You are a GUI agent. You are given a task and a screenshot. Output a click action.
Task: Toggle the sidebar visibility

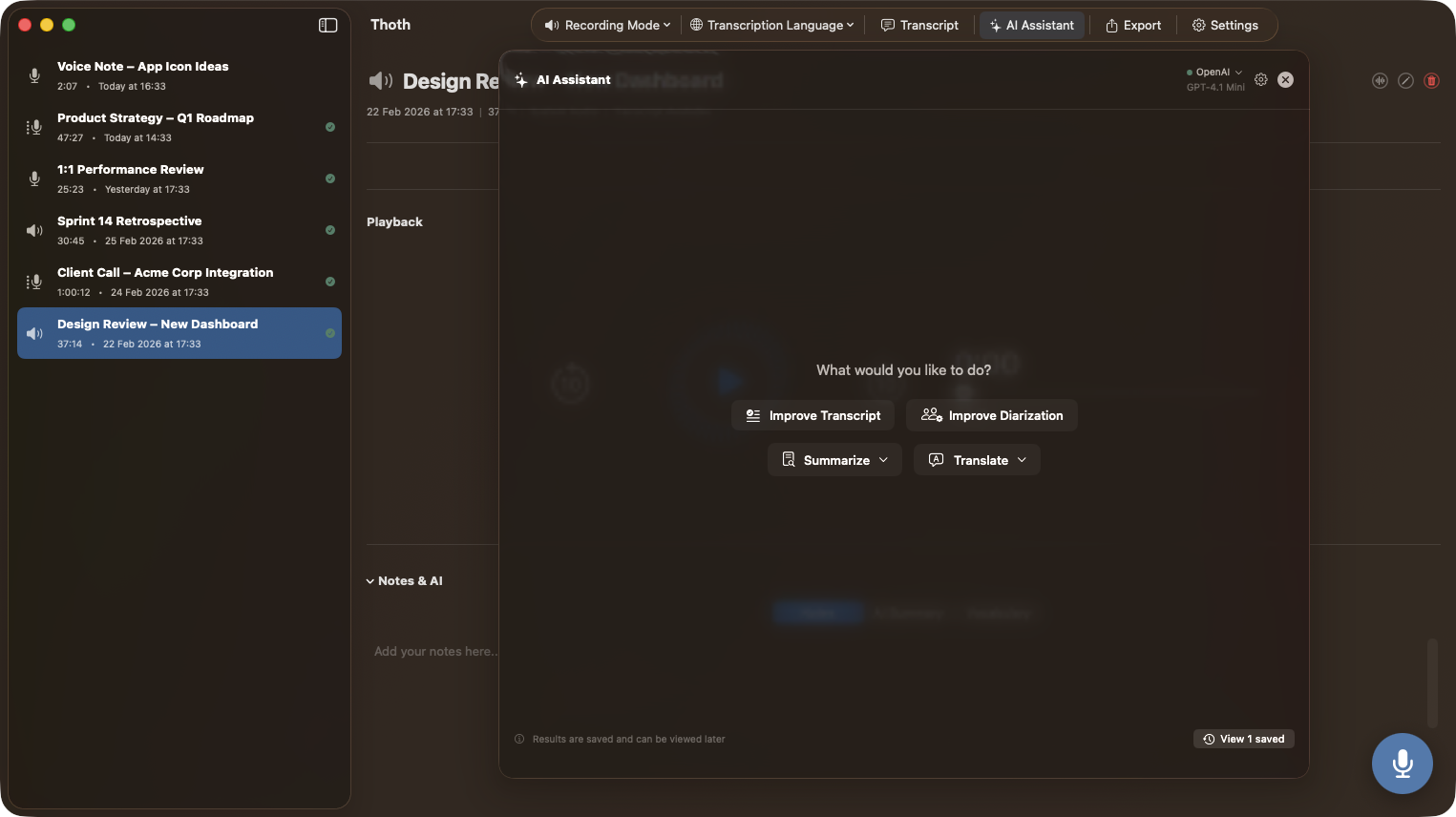click(x=327, y=25)
